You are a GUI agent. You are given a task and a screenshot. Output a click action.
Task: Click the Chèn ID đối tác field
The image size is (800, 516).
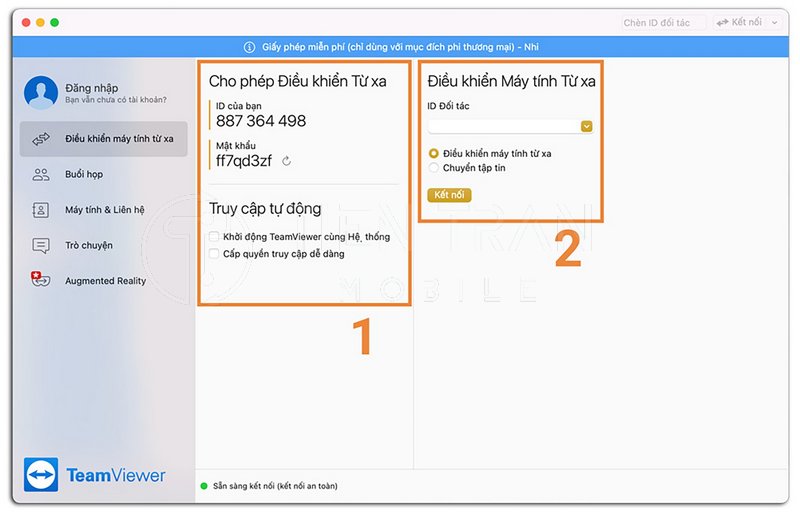pos(664,22)
